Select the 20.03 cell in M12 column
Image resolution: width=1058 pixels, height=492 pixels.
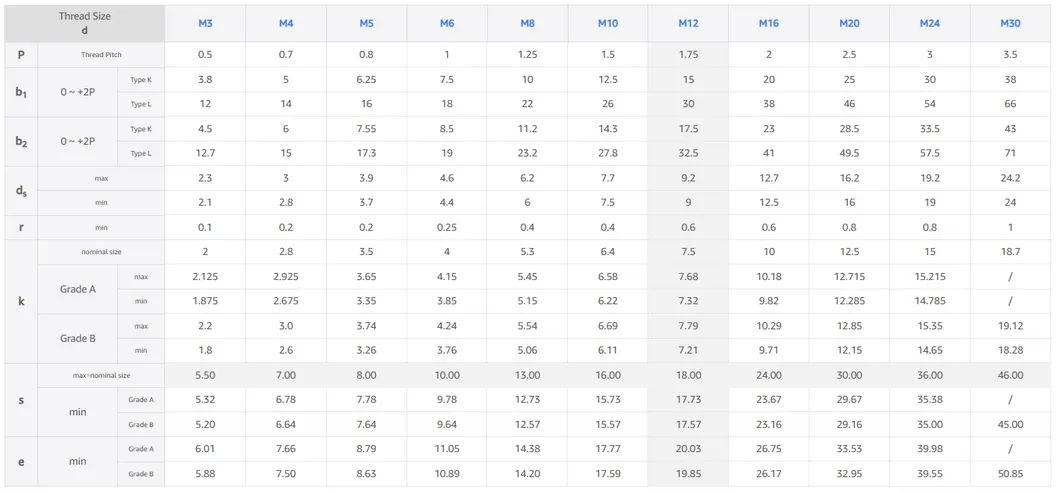click(x=688, y=449)
